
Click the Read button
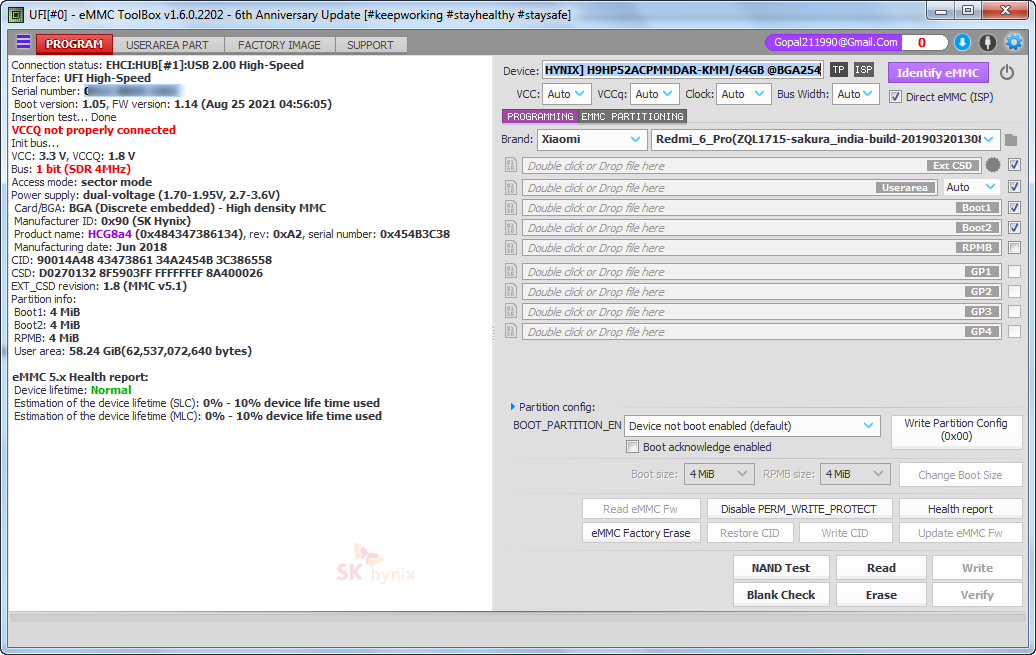point(881,568)
